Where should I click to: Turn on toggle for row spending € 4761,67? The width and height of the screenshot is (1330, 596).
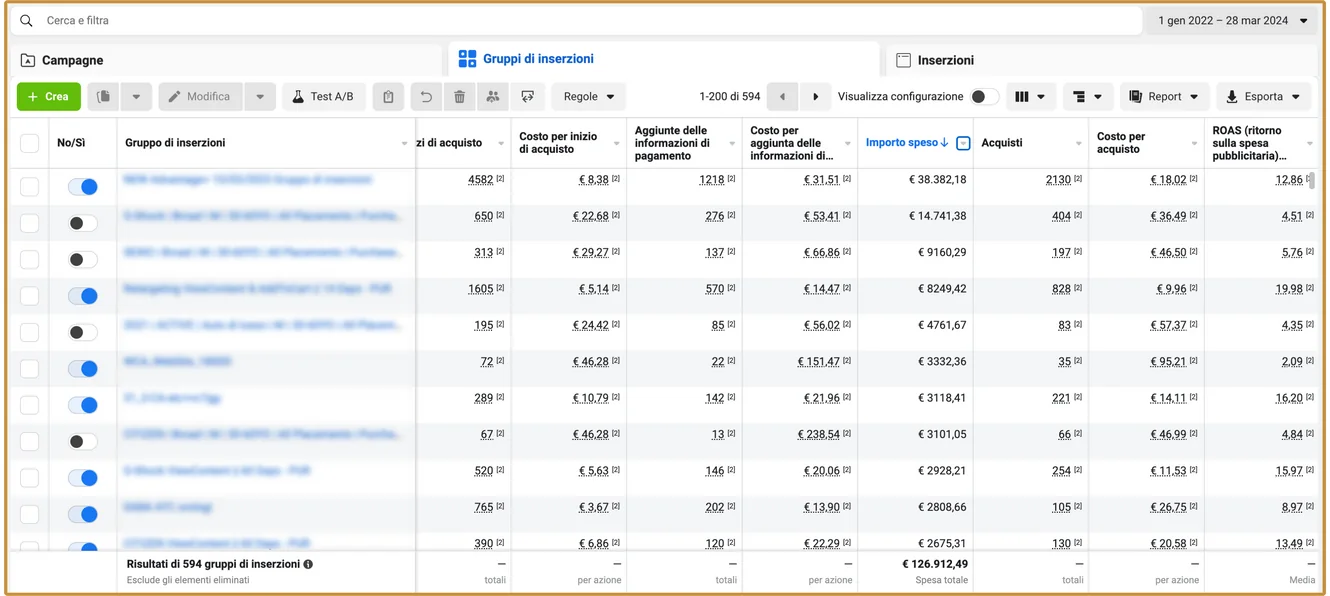82,332
